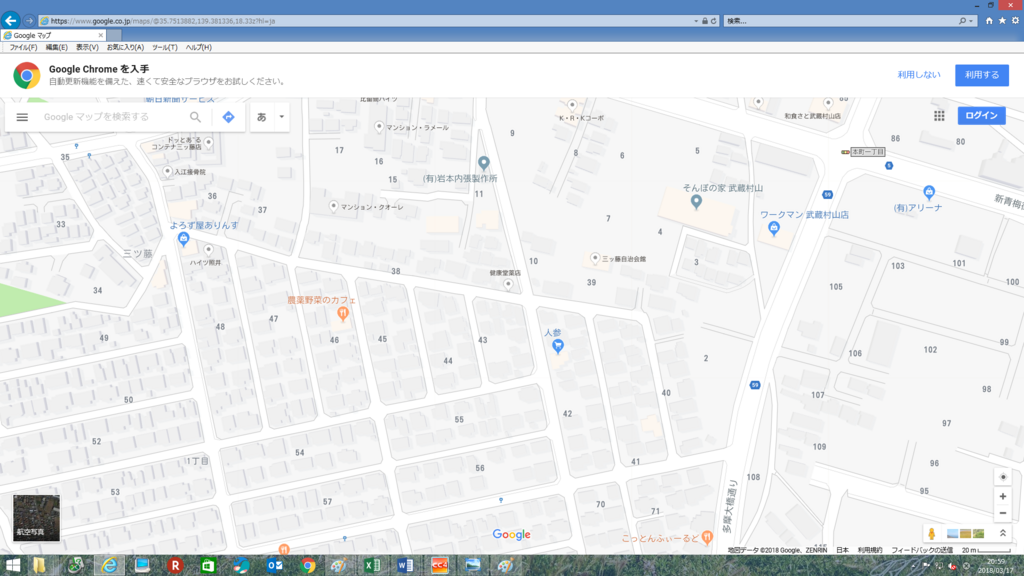The height and width of the screenshot is (576, 1024).
Task: Open the Google Maps hamburger menu
Action: [x=22, y=117]
